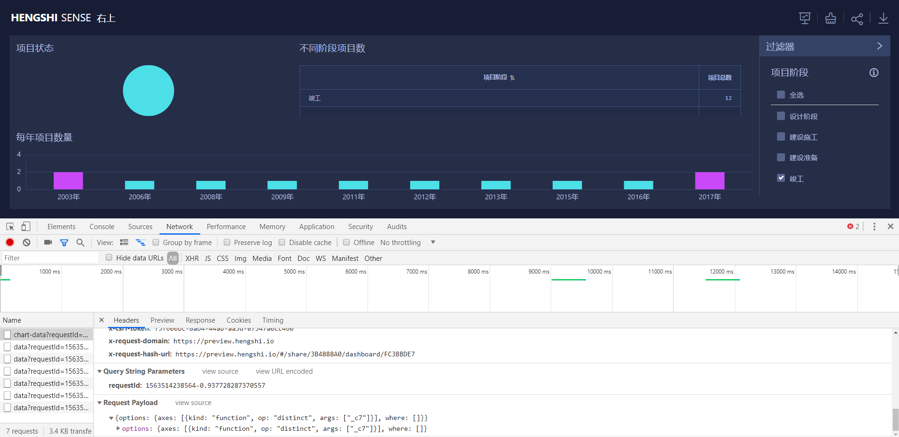The image size is (899, 437).
Task: Open the Console tab
Action: click(x=101, y=227)
